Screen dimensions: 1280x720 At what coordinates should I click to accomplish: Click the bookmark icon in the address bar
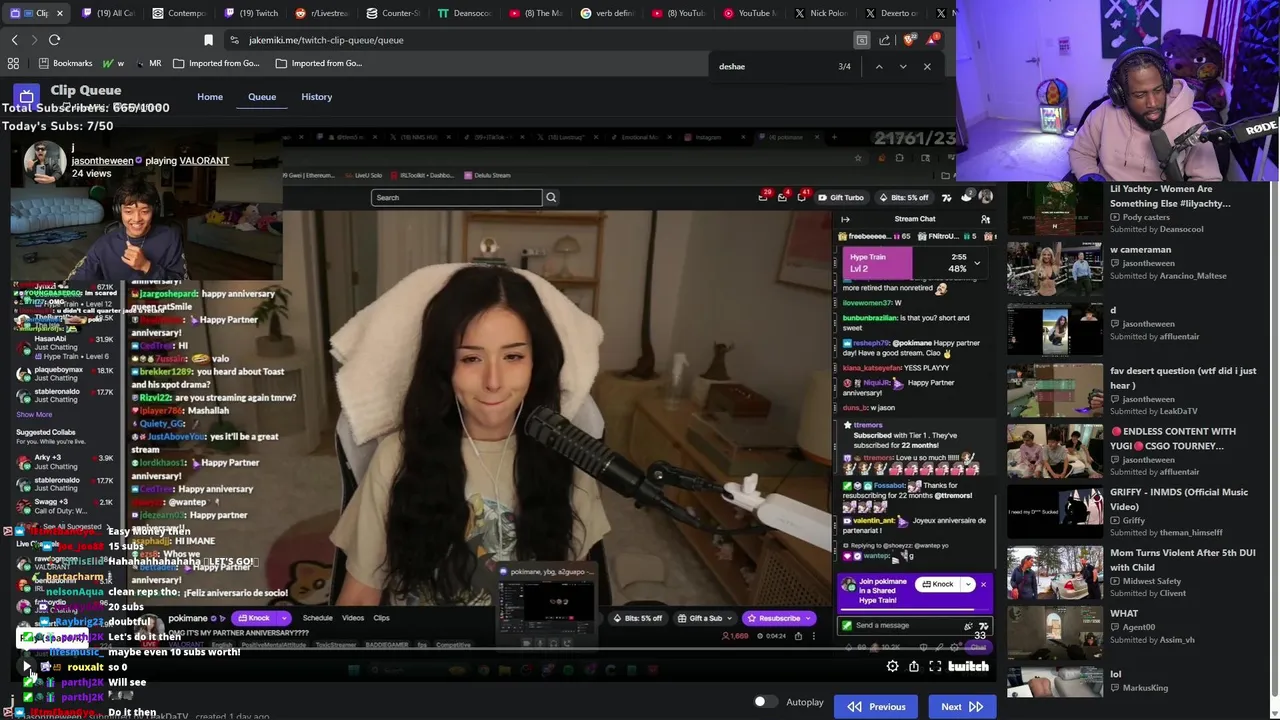tap(208, 40)
